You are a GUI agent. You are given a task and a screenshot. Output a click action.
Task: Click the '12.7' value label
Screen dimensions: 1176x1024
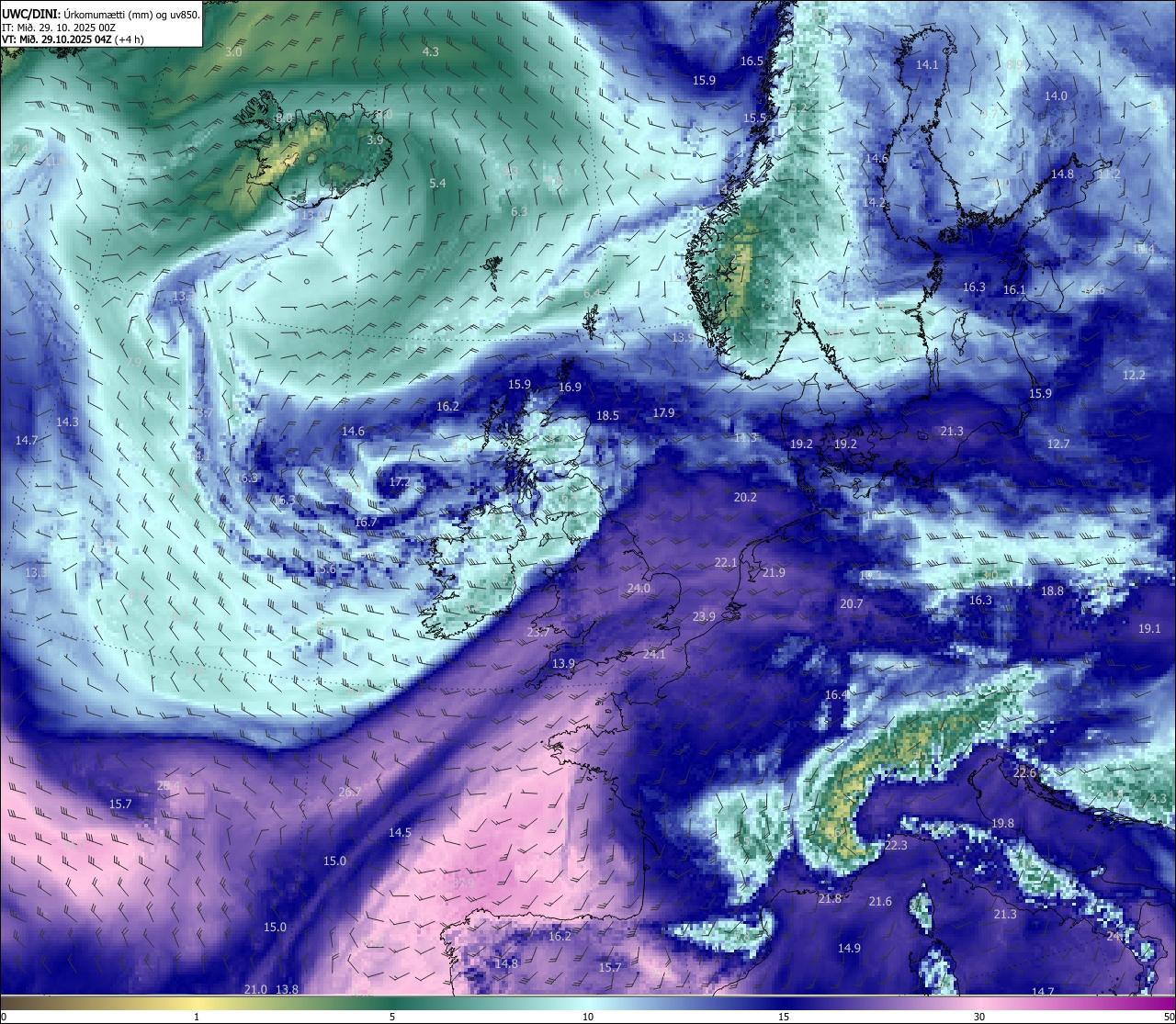1058,444
